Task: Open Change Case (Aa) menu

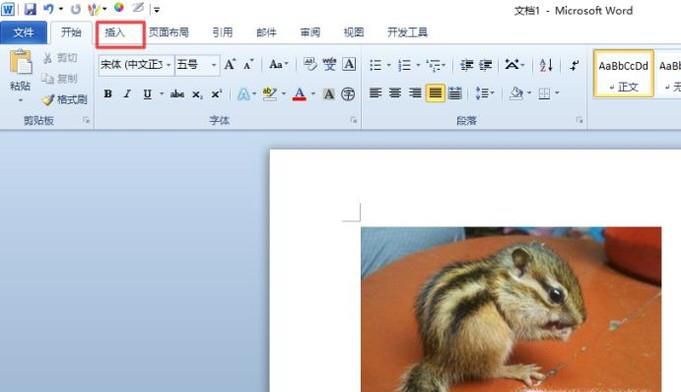Action: click(278, 65)
